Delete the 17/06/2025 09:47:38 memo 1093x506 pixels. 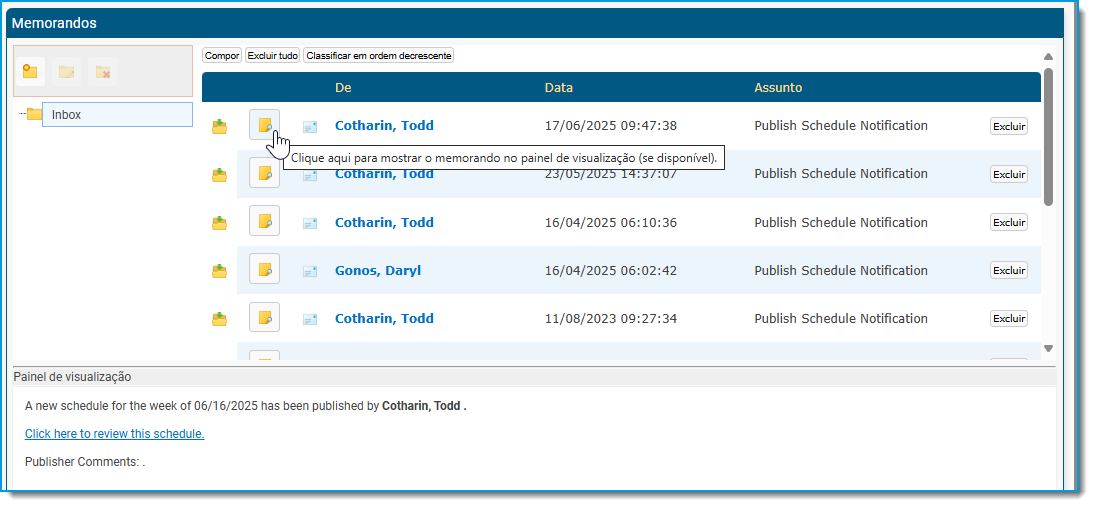click(1009, 126)
